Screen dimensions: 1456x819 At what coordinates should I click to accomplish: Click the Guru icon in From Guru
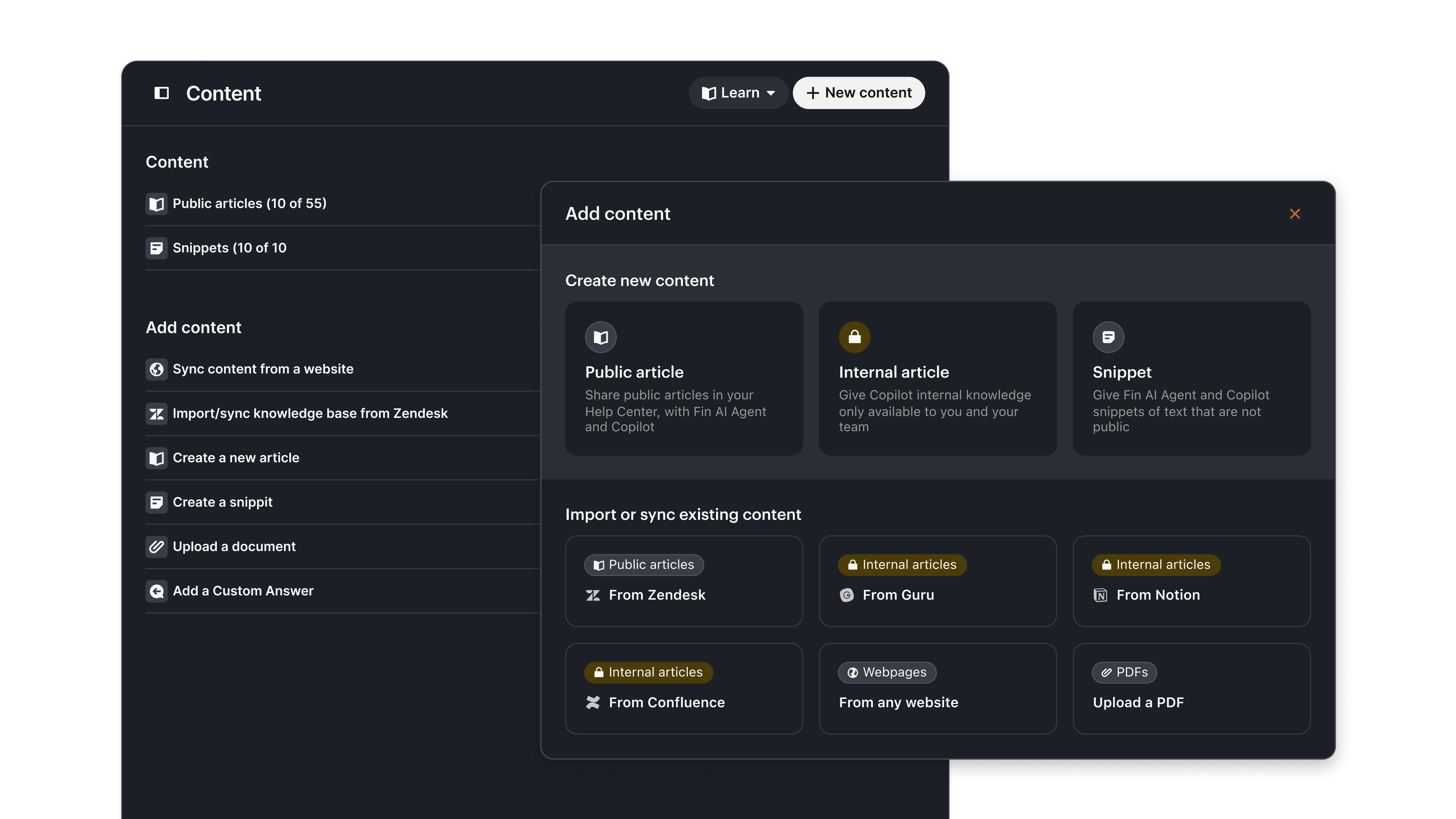tap(847, 595)
